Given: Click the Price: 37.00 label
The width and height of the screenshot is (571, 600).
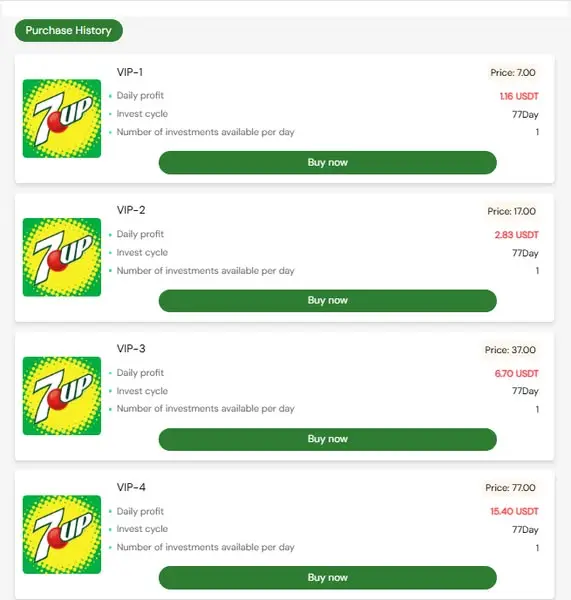Looking at the screenshot, I should (x=510, y=350).
